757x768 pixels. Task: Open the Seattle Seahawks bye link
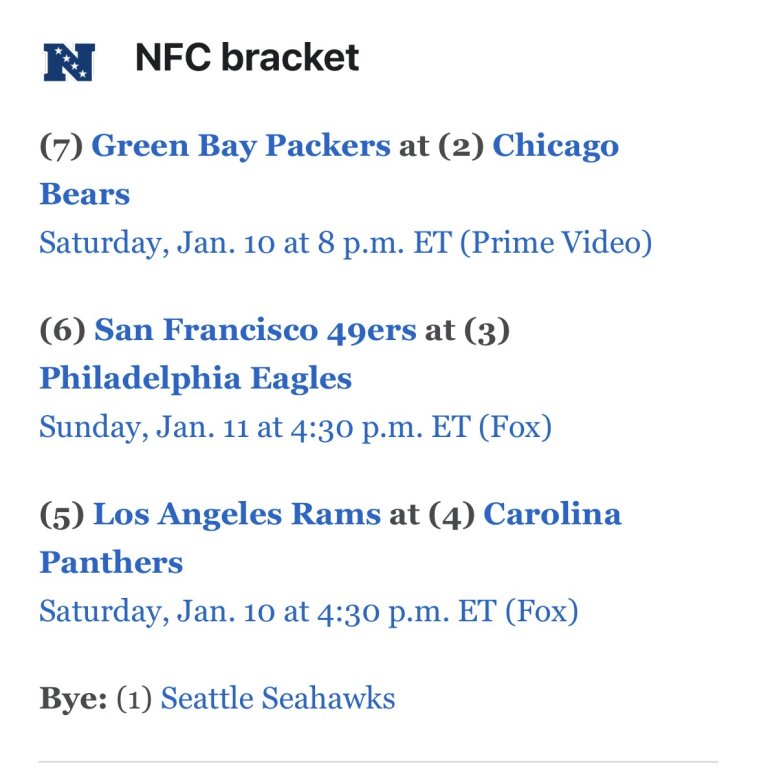tap(277, 698)
